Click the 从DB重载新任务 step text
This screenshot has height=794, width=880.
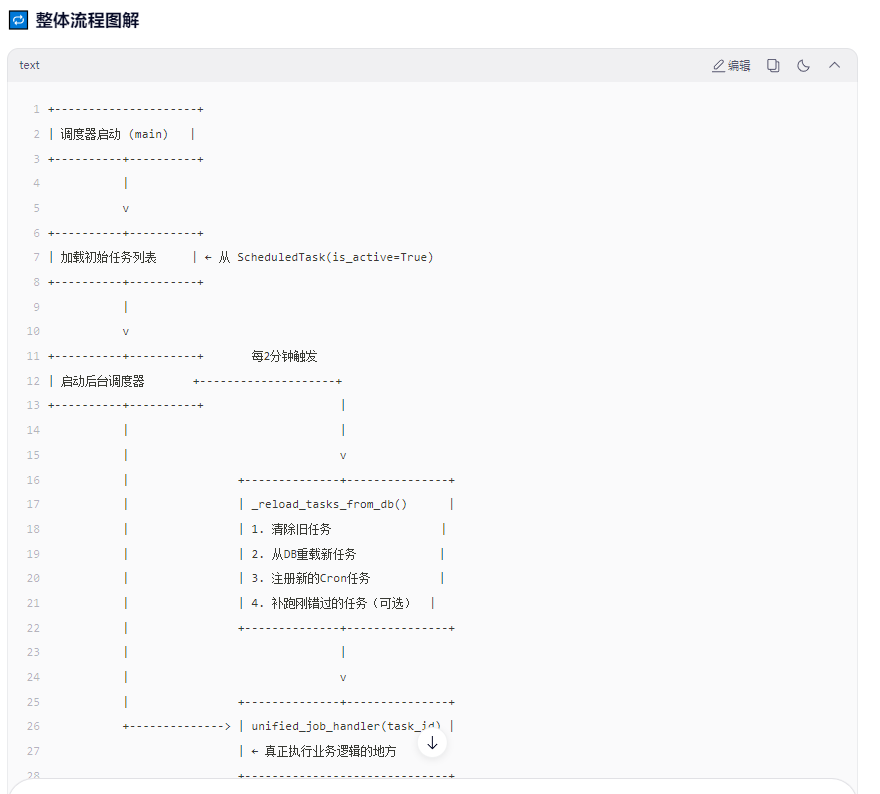(x=312, y=553)
